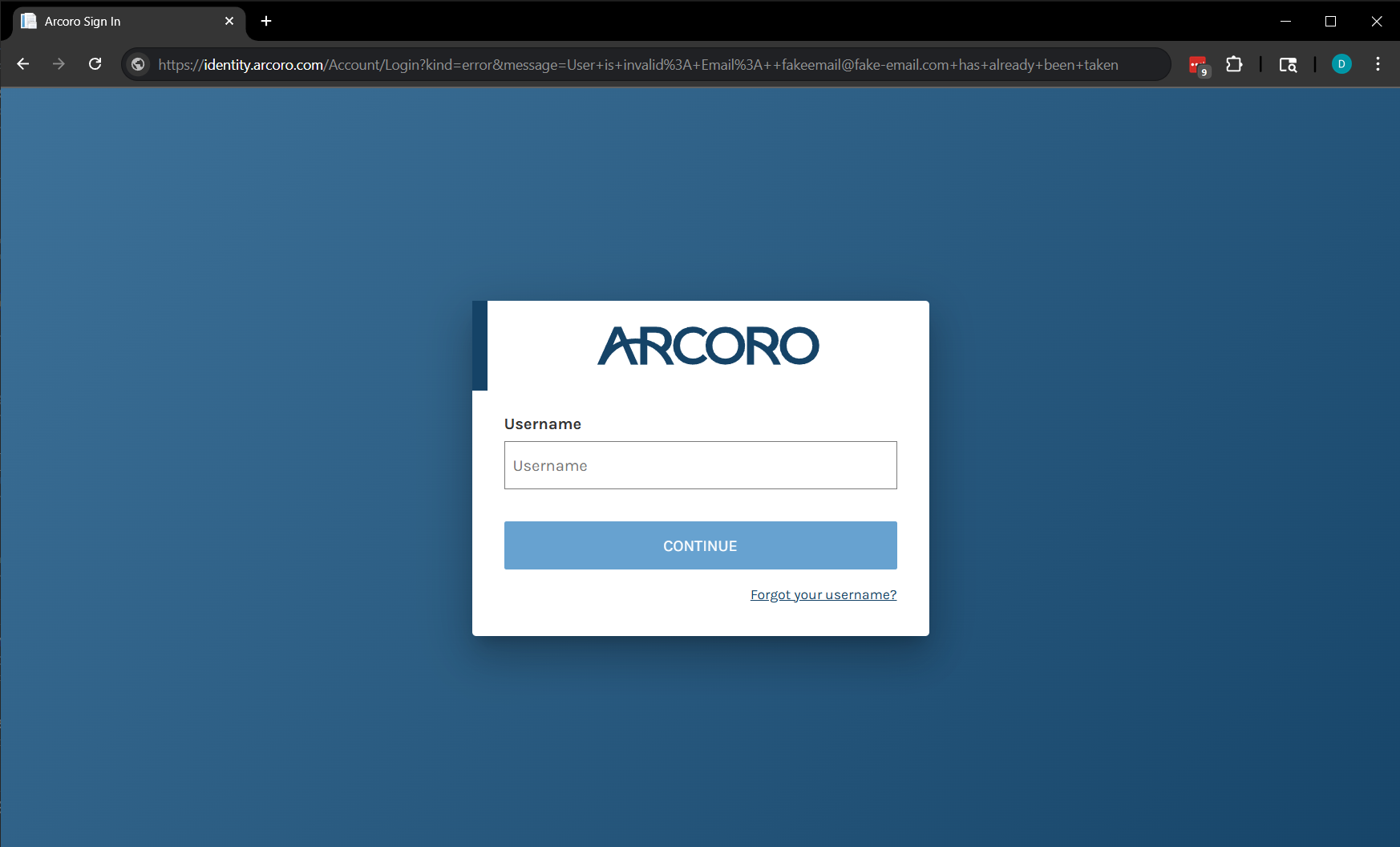
Task: Reload the Arcoro sign-in page
Action: coord(95,64)
